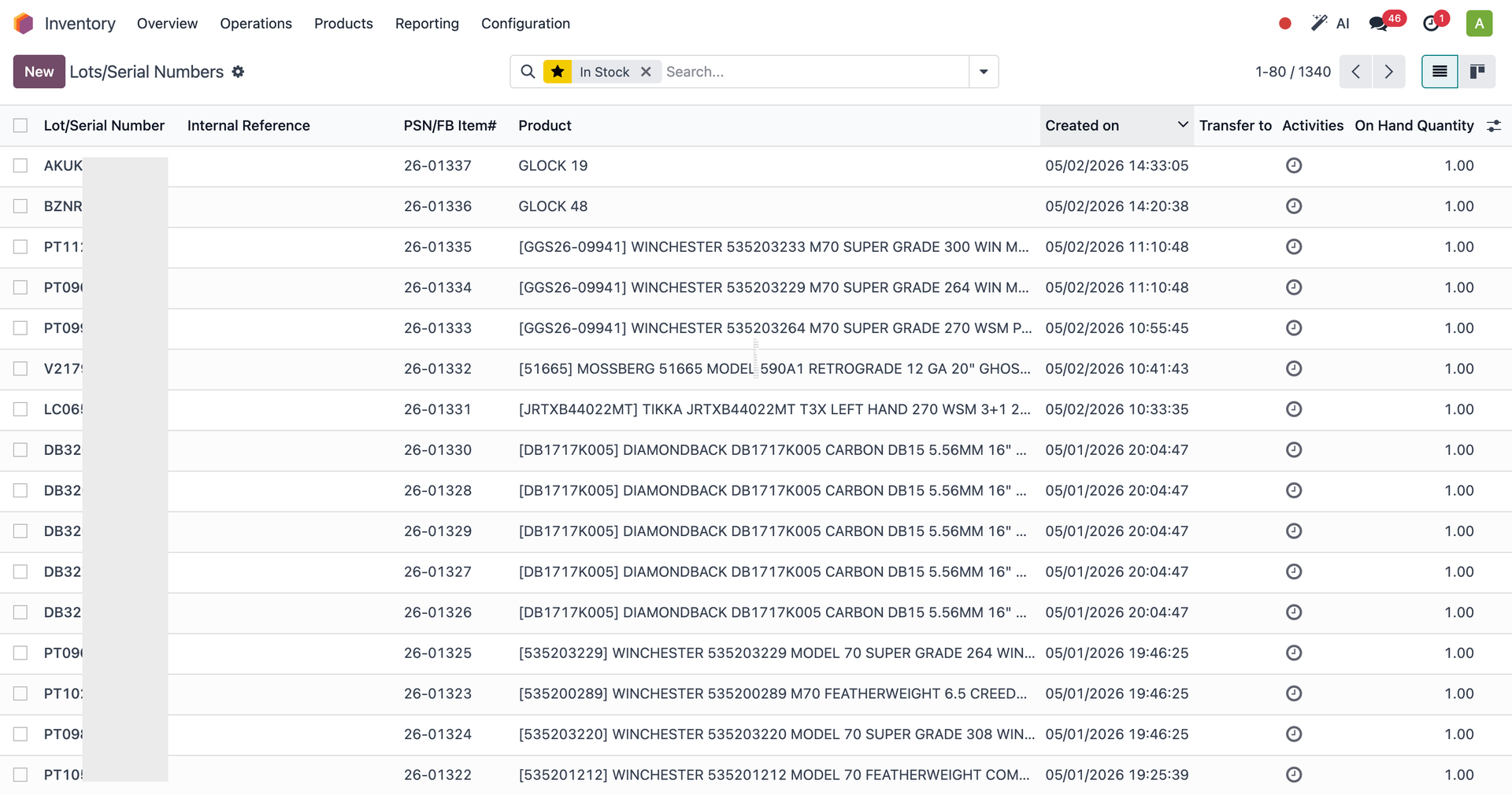1512x795 pixels.
Task: Check the BZNR GLOCK 48 row checkbox
Action: coord(20,206)
